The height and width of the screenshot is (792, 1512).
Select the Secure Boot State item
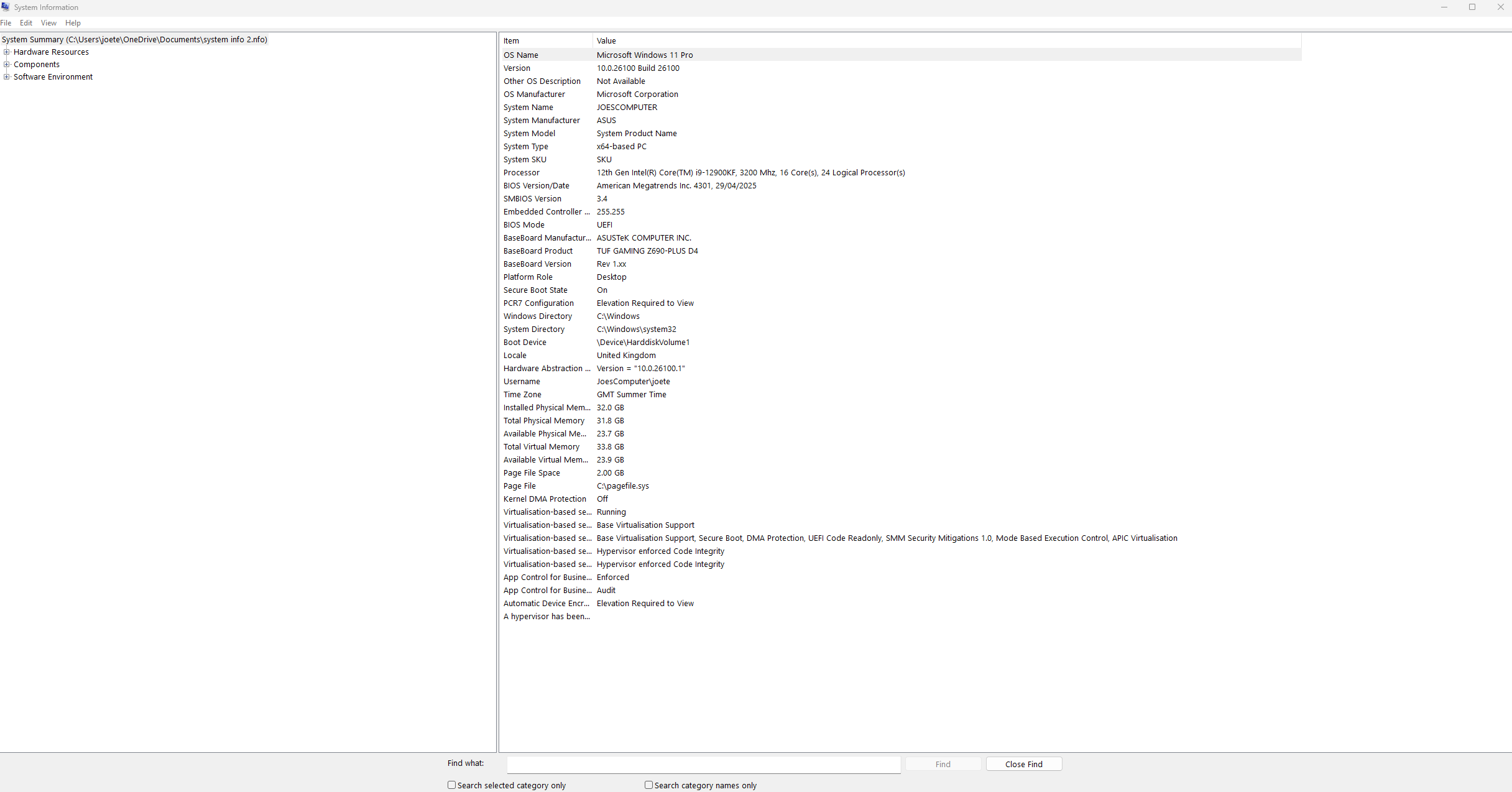pyautogui.click(x=535, y=290)
